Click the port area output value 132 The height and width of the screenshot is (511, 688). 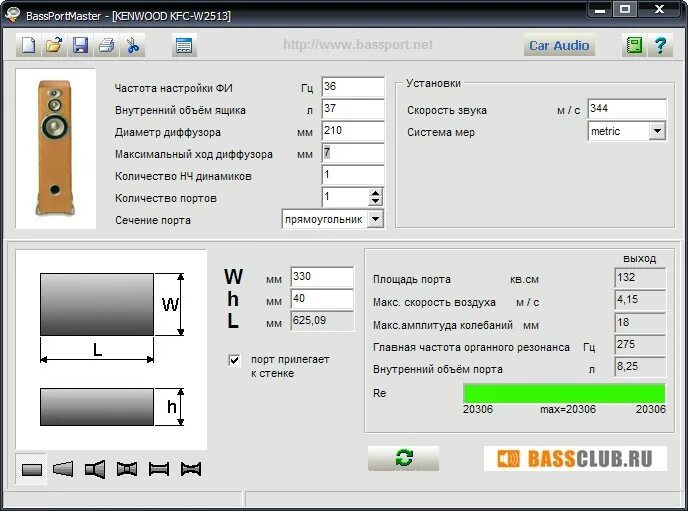pos(640,278)
